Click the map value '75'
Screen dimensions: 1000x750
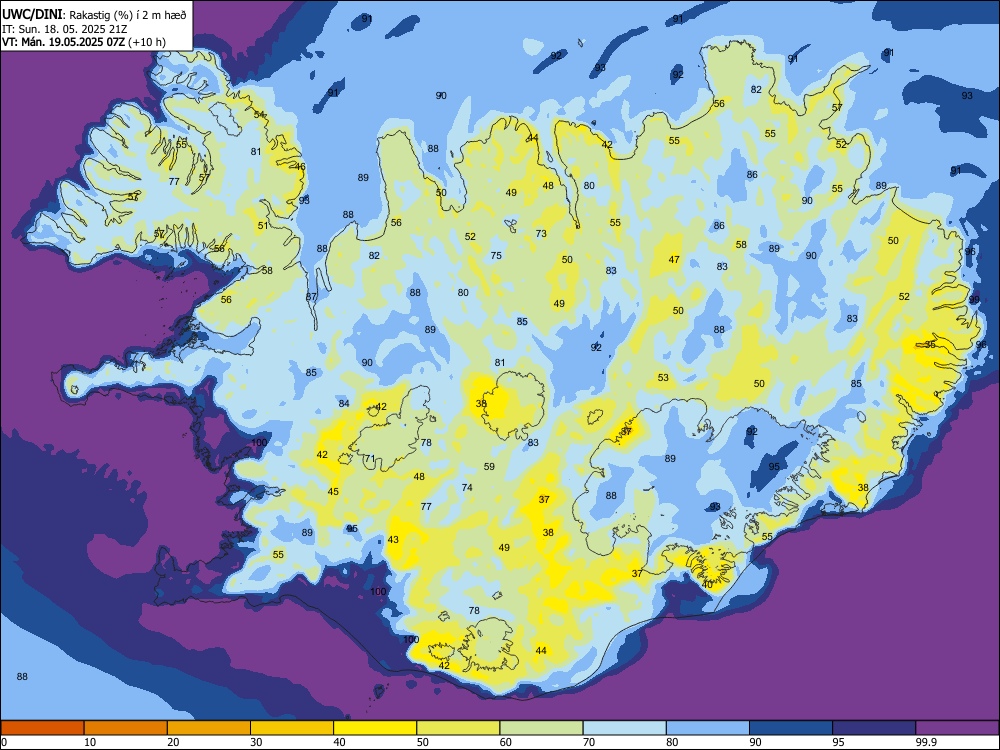(x=496, y=255)
